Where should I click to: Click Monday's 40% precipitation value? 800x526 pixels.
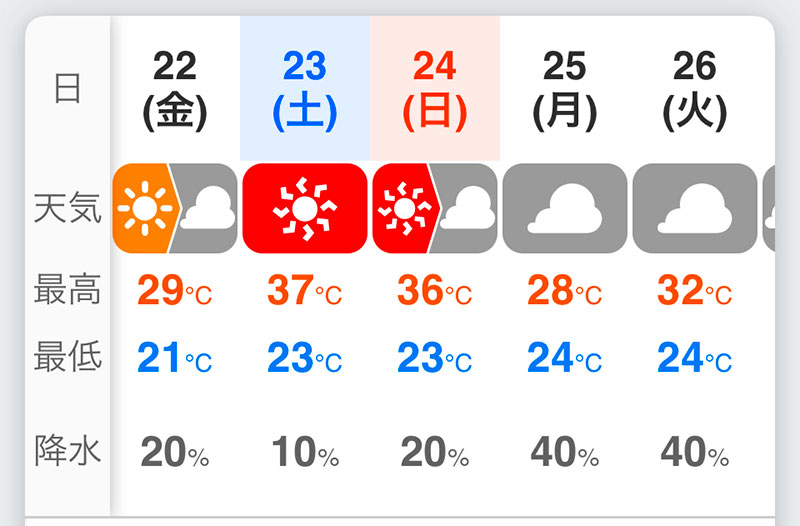point(565,453)
